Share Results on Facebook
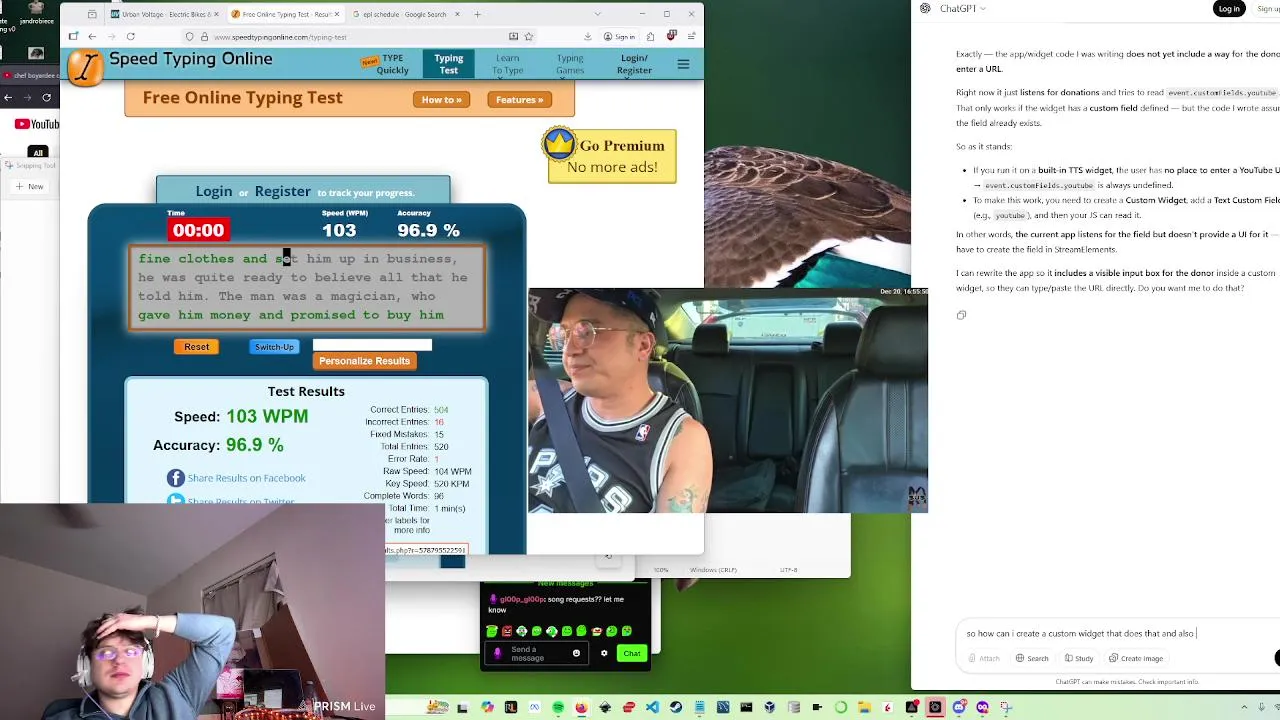Viewport: 1280px width, 720px height. [x=246, y=478]
